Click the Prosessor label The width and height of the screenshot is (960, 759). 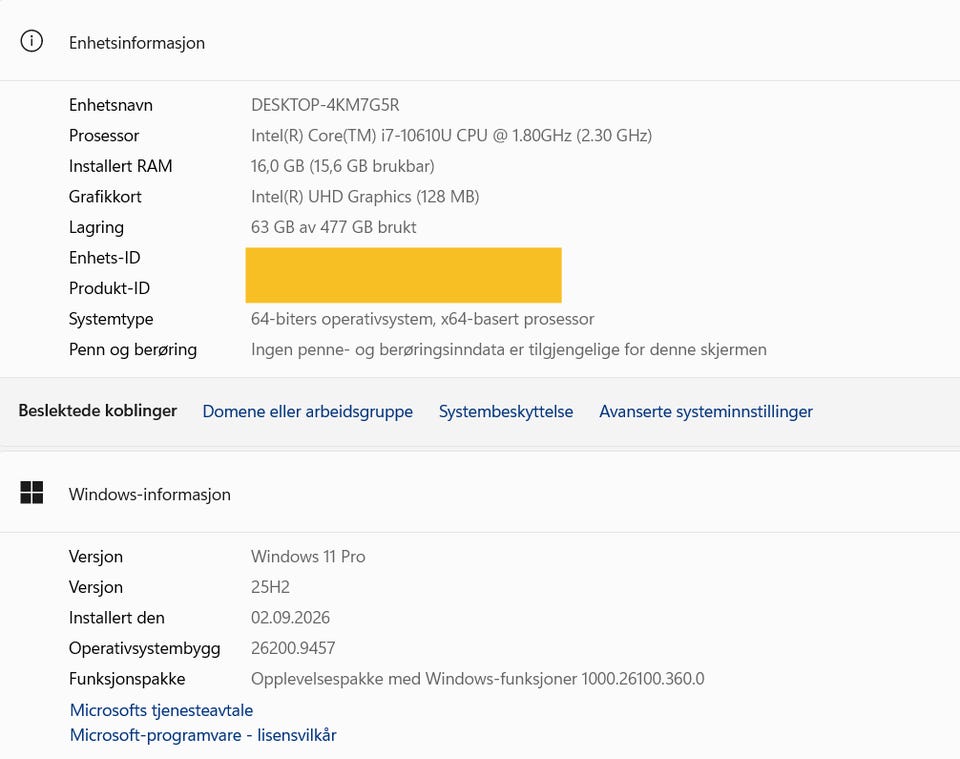(x=104, y=135)
